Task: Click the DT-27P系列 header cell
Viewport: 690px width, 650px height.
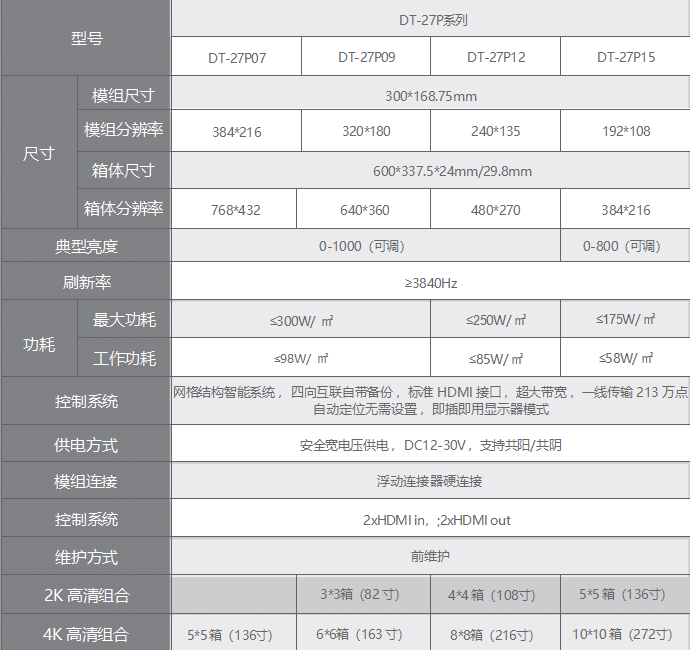Action: (430, 19)
